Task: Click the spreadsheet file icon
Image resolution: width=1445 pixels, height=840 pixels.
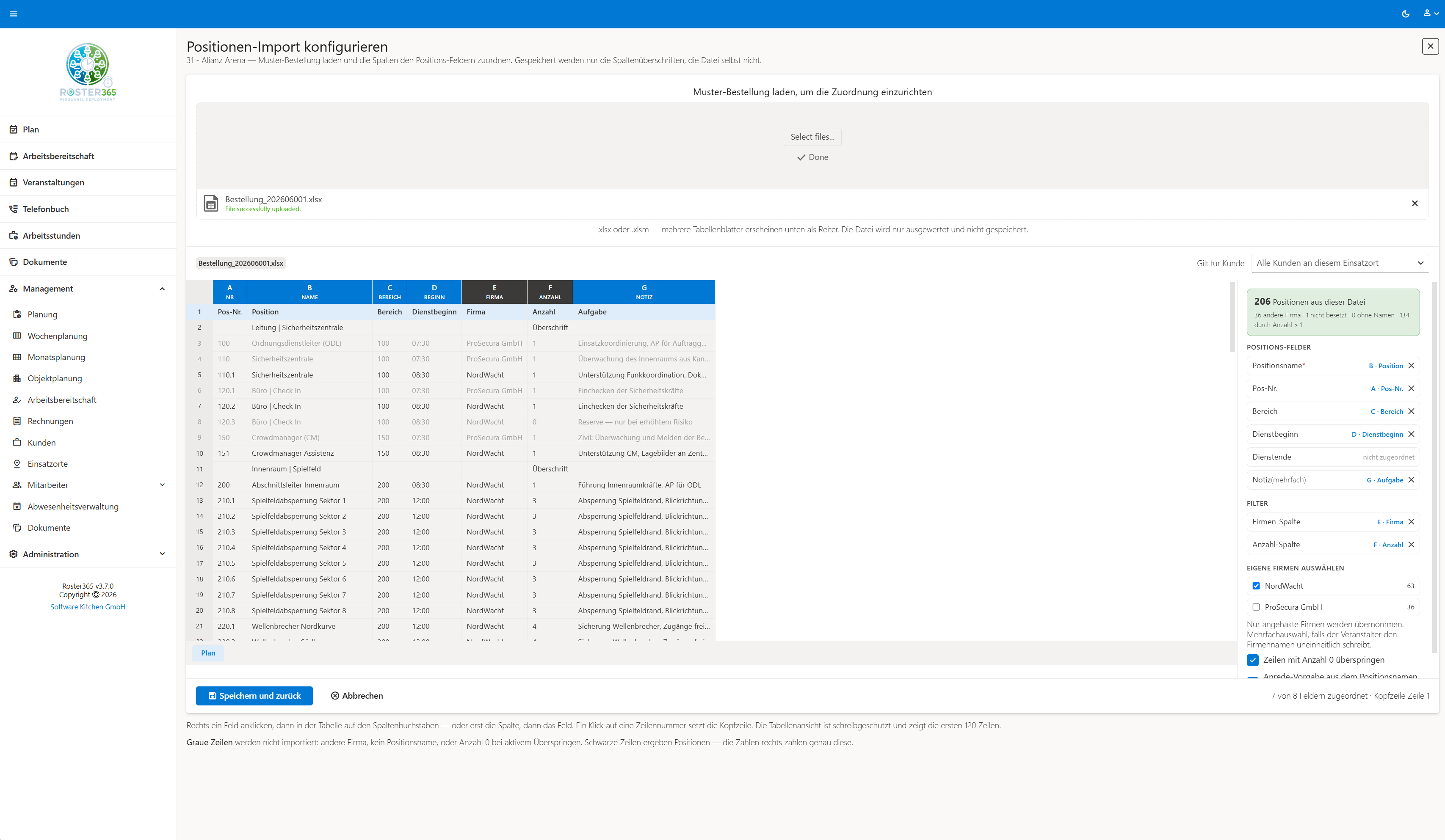Action: [x=211, y=204]
